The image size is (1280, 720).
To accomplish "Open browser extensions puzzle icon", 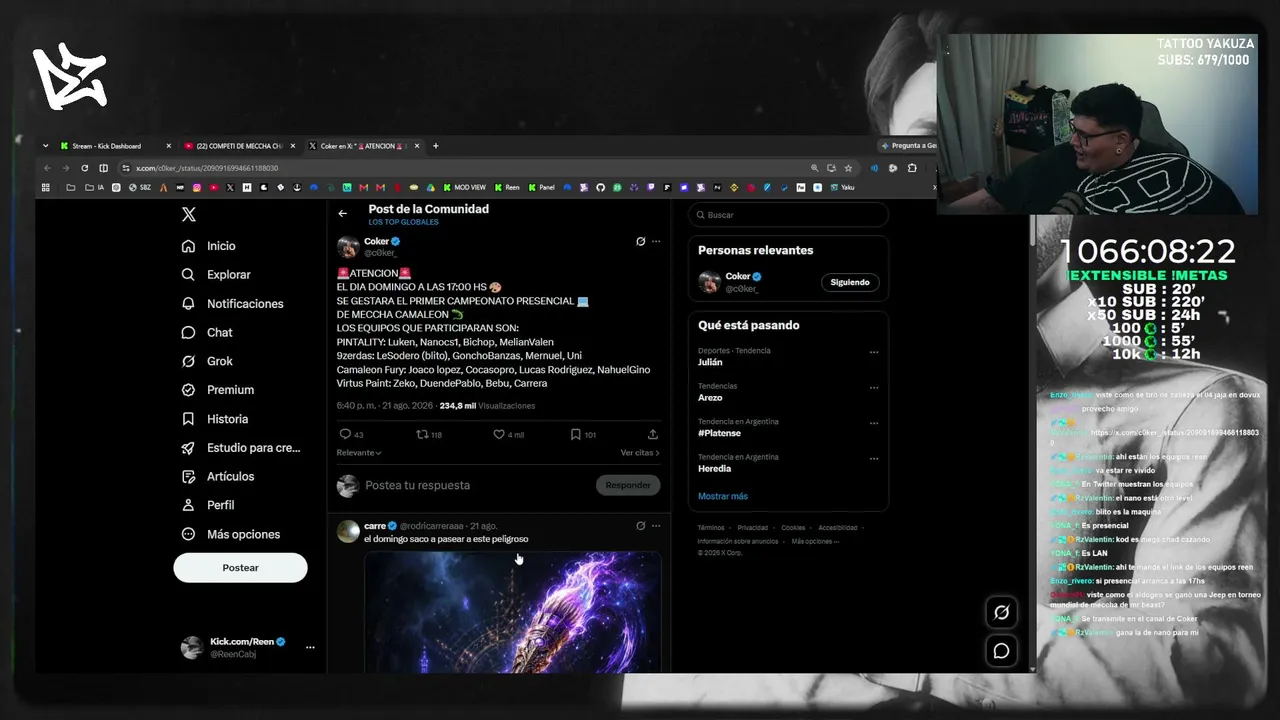I will pyautogui.click(x=911, y=168).
